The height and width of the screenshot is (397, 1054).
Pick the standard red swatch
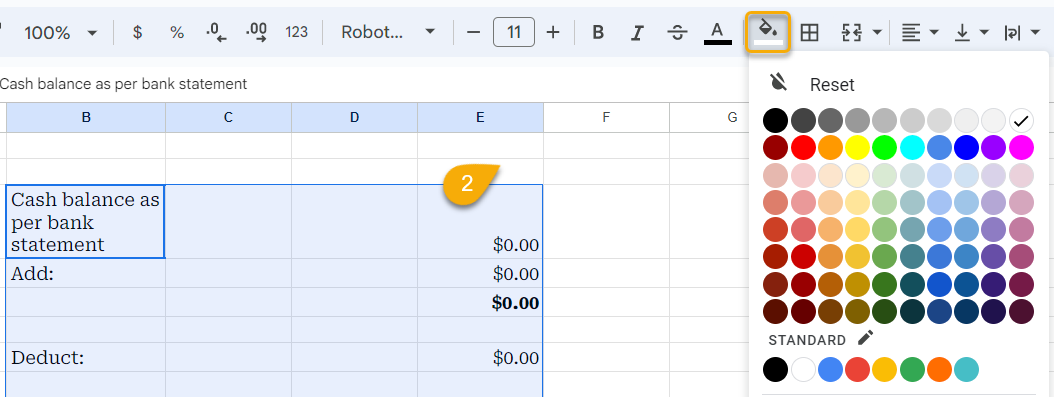click(857, 369)
